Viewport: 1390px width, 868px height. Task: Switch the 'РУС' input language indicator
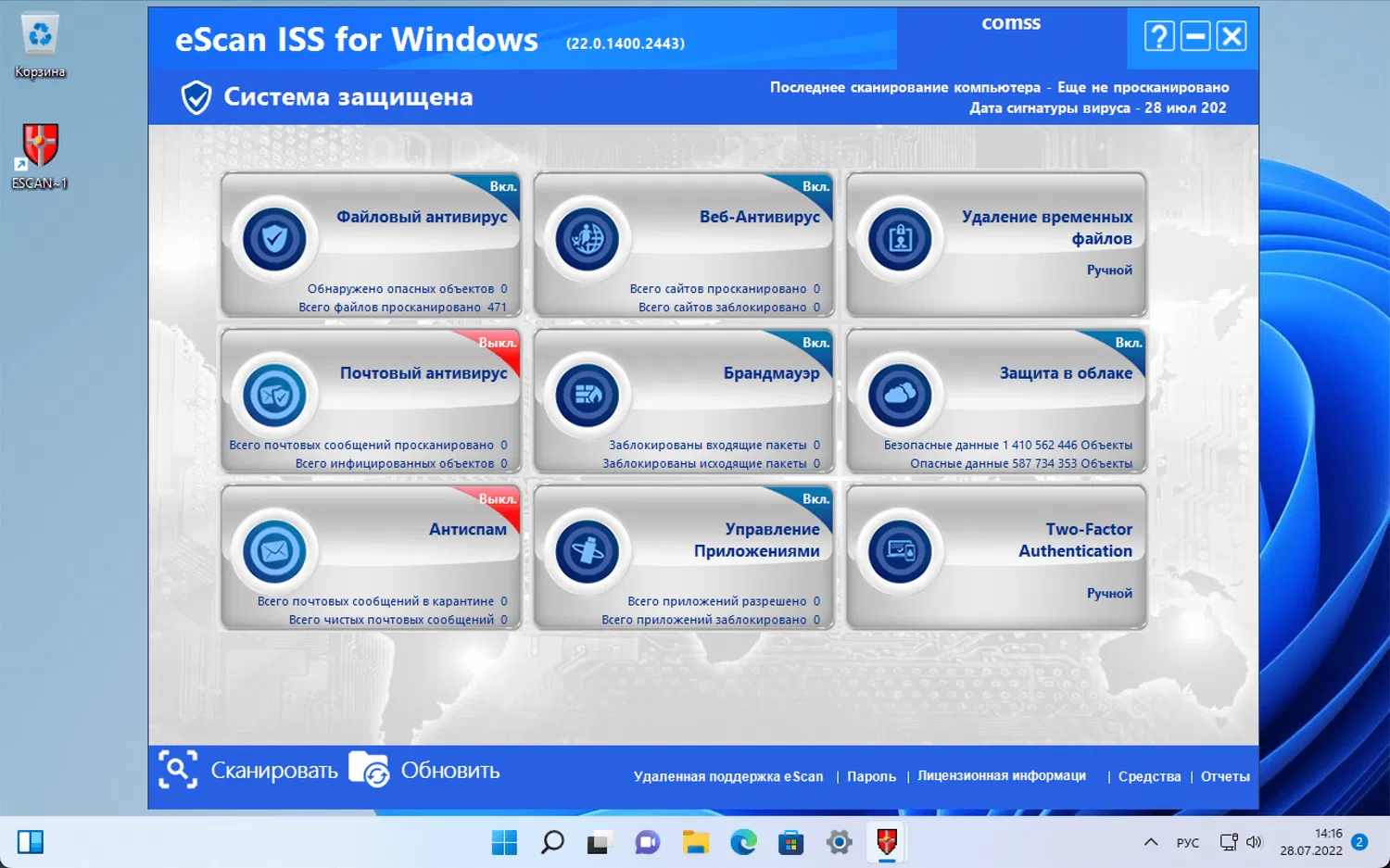1188,842
